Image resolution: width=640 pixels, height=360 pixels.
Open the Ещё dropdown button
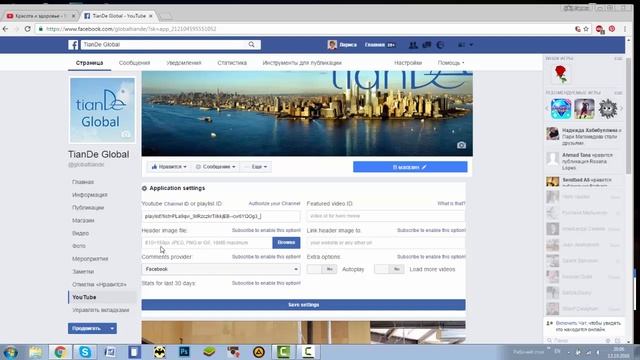pyautogui.click(x=256, y=167)
